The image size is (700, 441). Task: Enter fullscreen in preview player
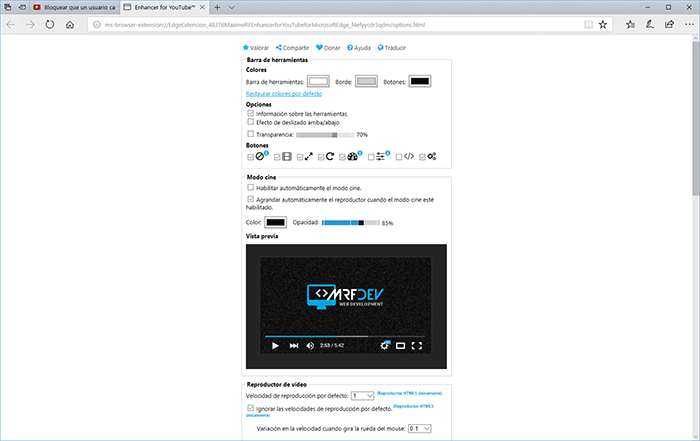417,345
